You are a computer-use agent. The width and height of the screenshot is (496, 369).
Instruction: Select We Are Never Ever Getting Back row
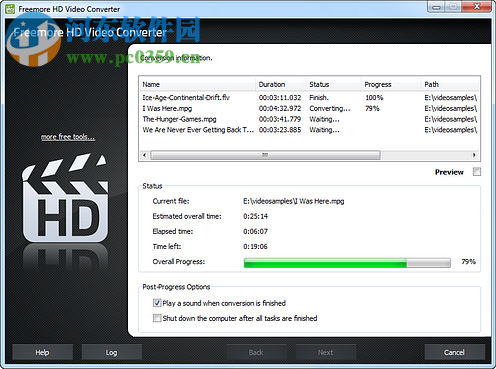[309, 130]
